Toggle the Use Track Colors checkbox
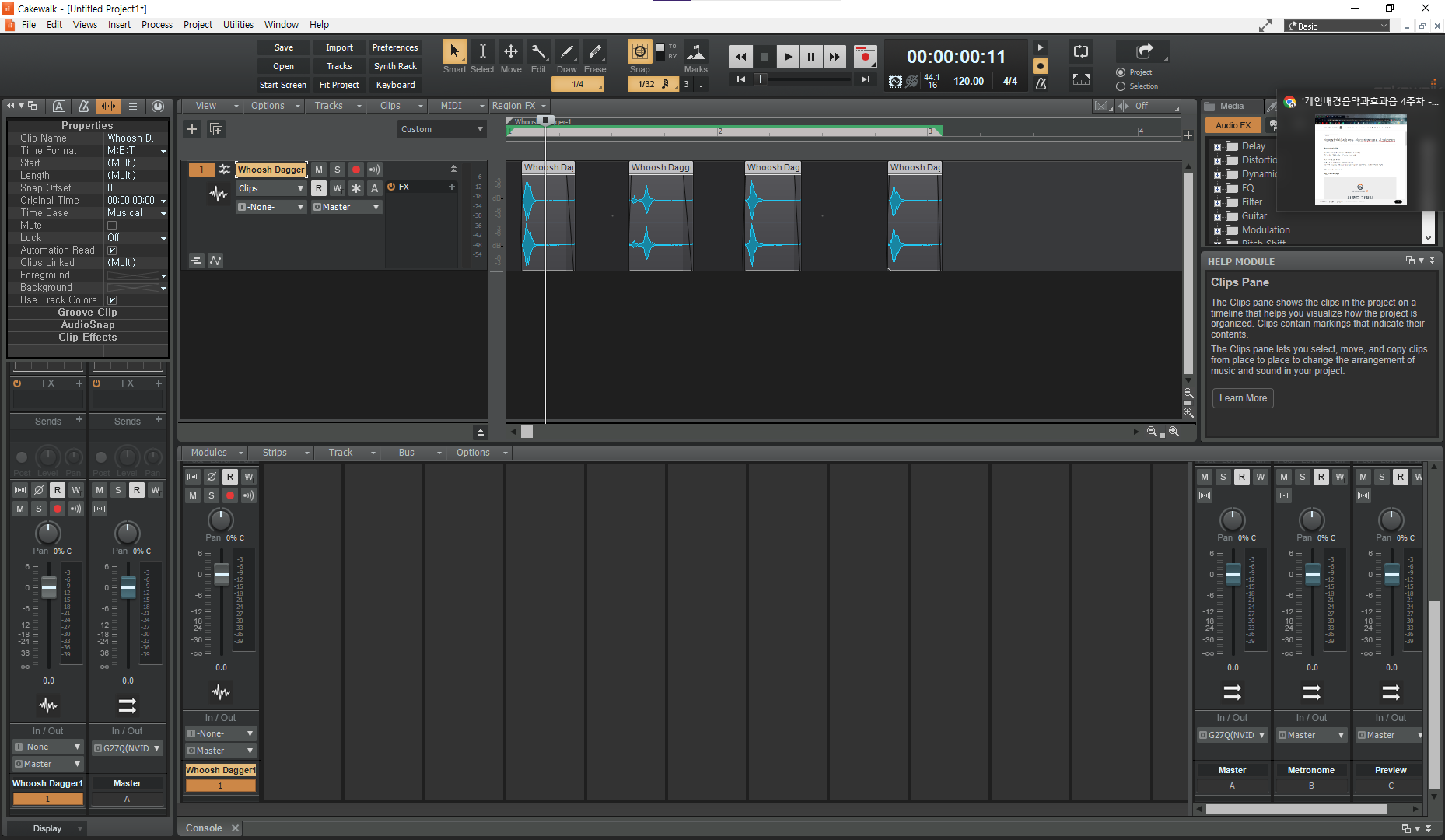Screen dimensions: 1445x840 point(112,300)
